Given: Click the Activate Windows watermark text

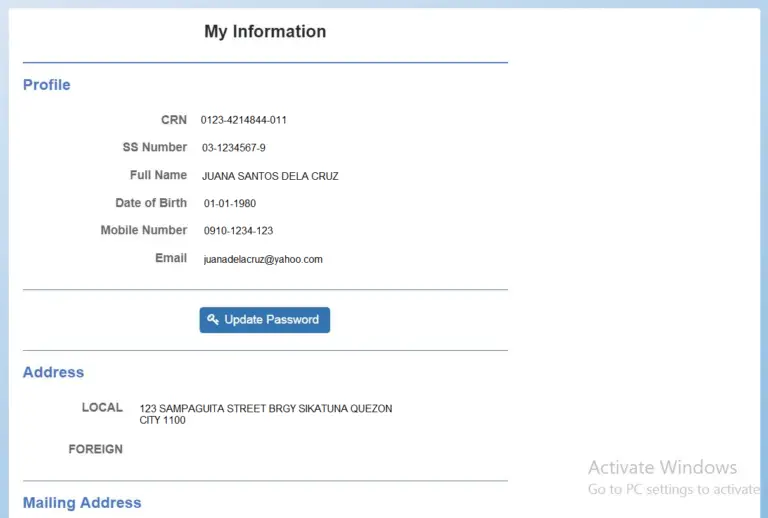Looking at the screenshot, I should tap(662, 468).
